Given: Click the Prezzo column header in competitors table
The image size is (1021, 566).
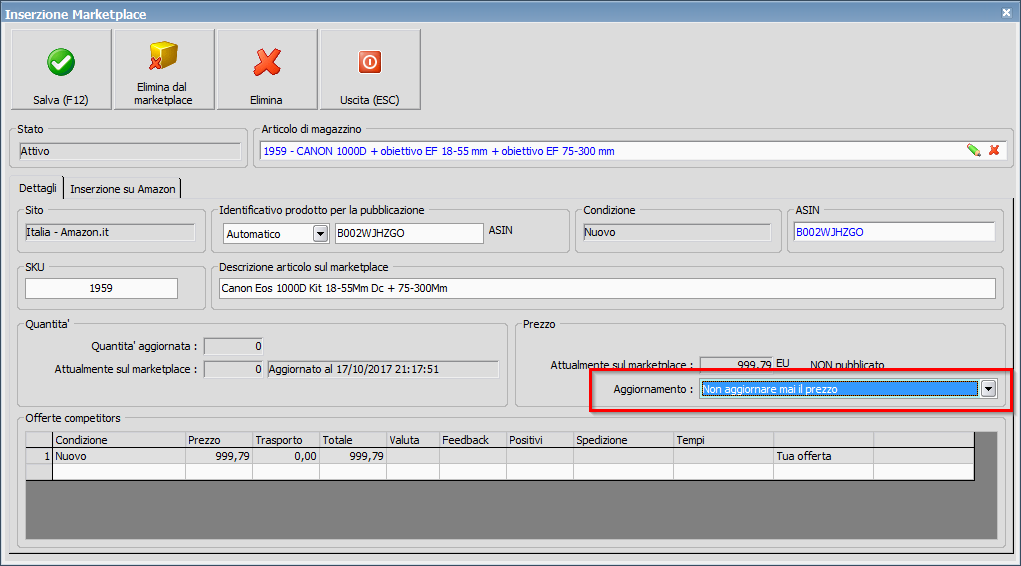Looking at the screenshot, I should coord(219,440).
